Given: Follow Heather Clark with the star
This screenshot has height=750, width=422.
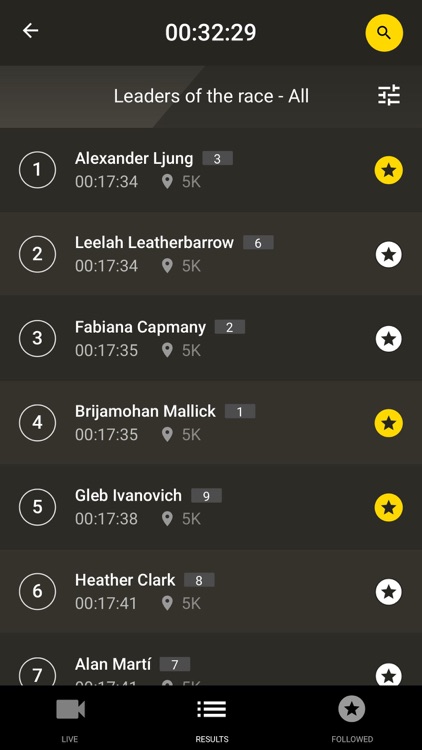Looking at the screenshot, I should pyautogui.click(x=389, y=592).
